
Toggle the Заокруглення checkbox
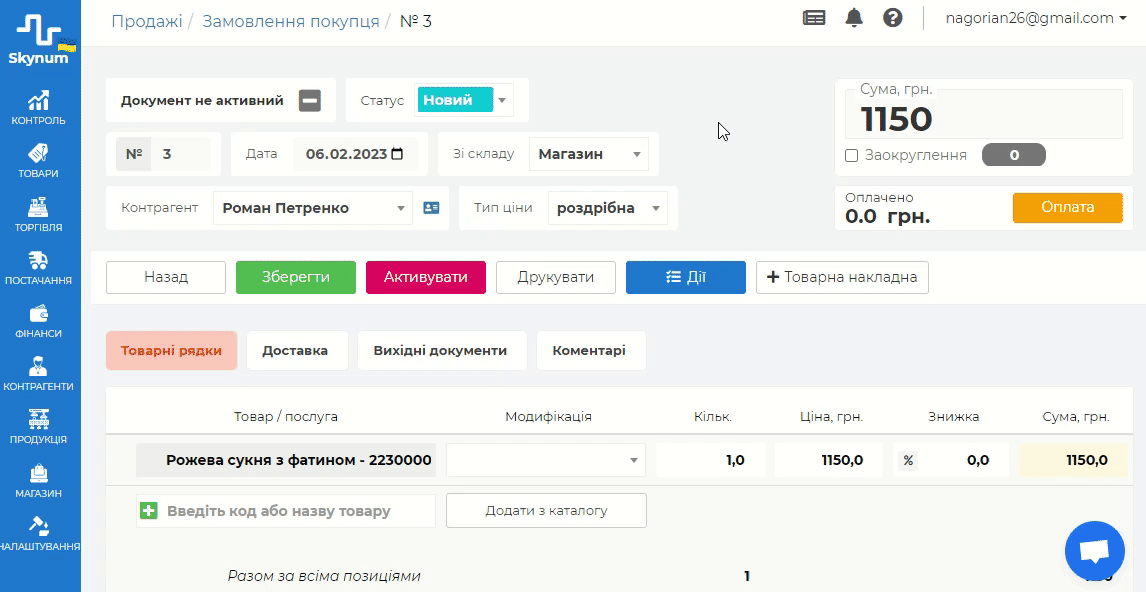(x=852, y=155)
